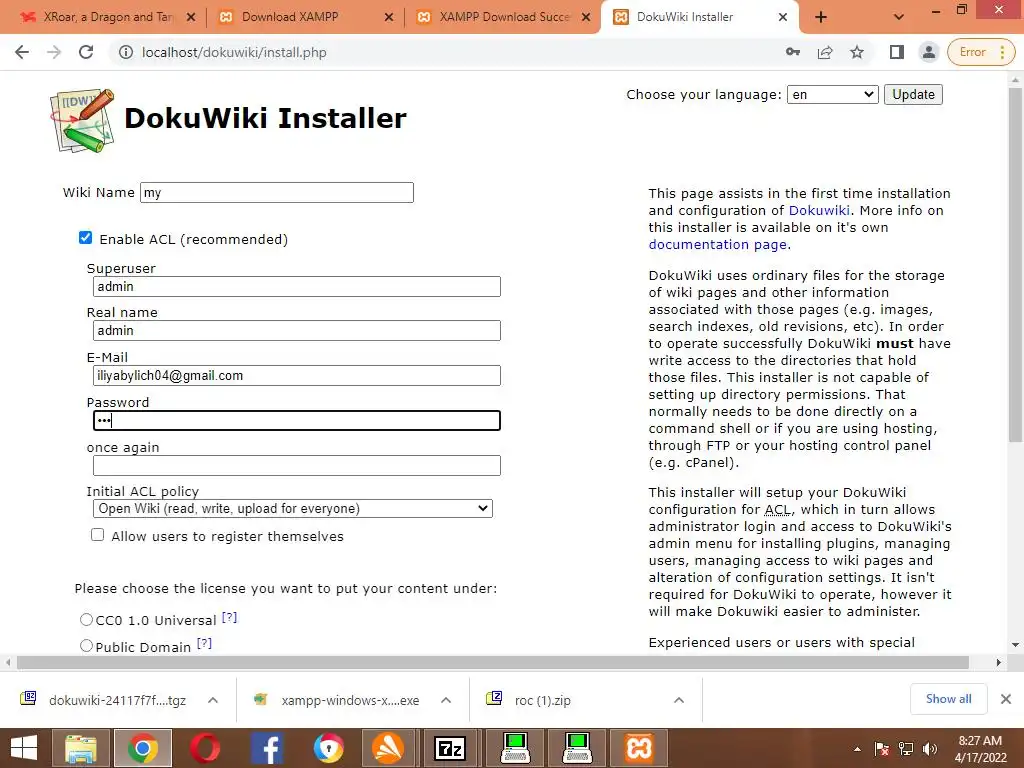Click the share page icon

(x=825, y=52)
